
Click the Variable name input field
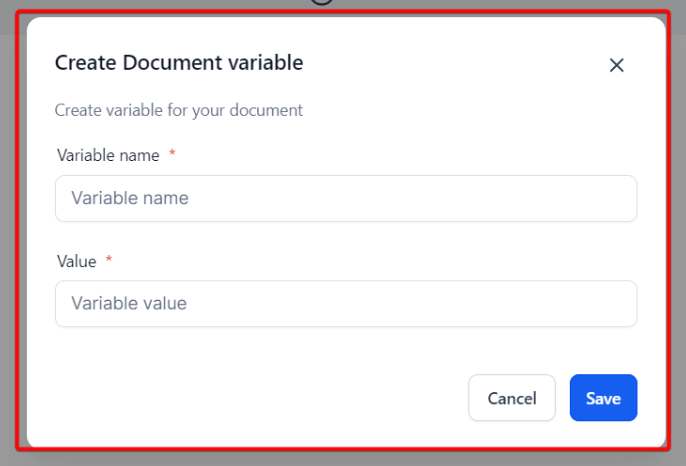pyautogui.click(x=346, y=198)
